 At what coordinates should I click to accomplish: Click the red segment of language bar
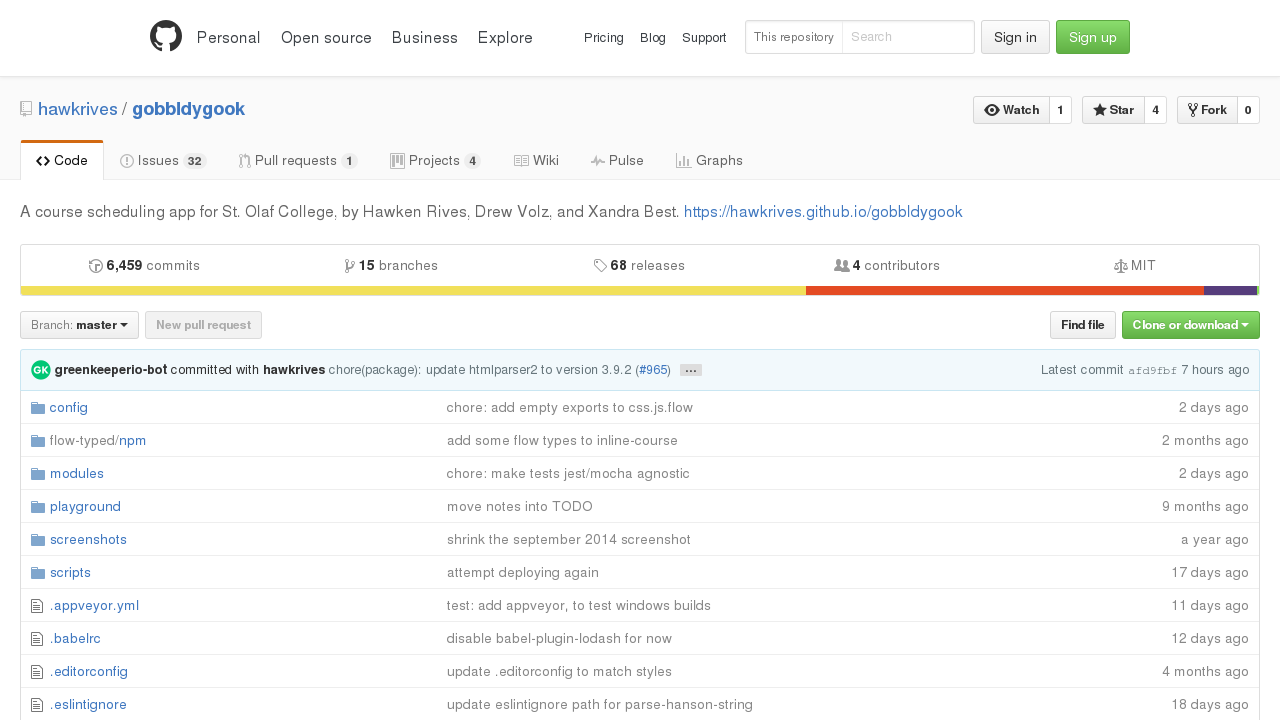pyautogui.click(x=1005, y=291)
